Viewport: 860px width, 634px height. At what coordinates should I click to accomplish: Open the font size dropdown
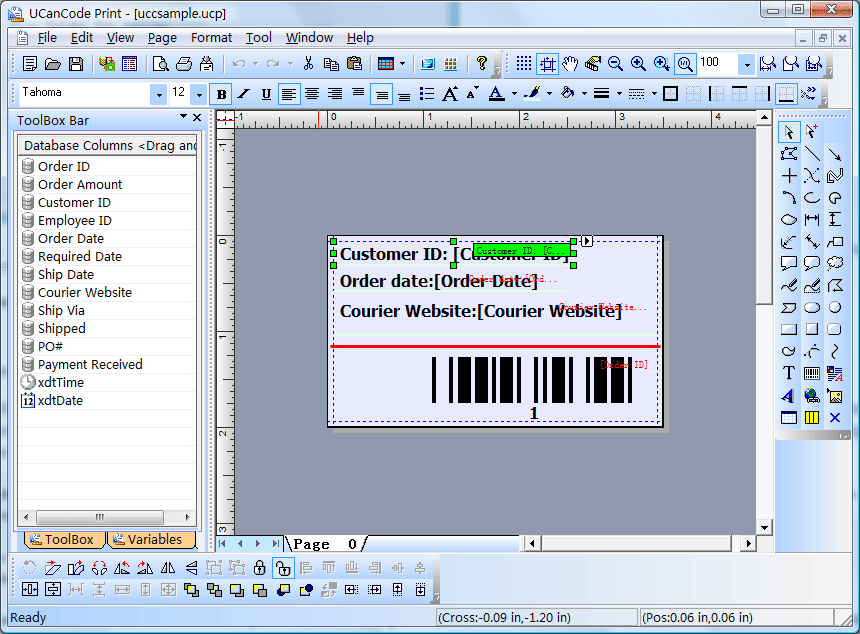pyautogui.click(x=199, y=94)
